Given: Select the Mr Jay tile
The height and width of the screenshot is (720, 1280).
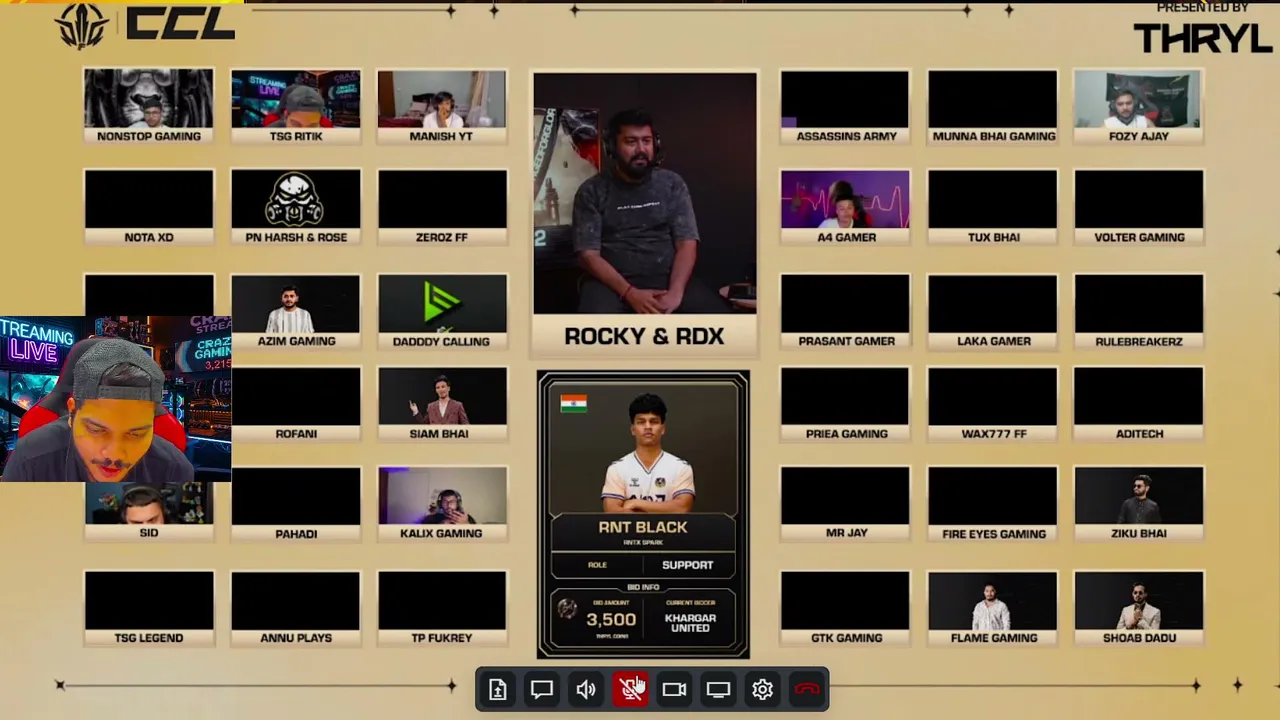Looking at the screenshot, I should (846, 504).
